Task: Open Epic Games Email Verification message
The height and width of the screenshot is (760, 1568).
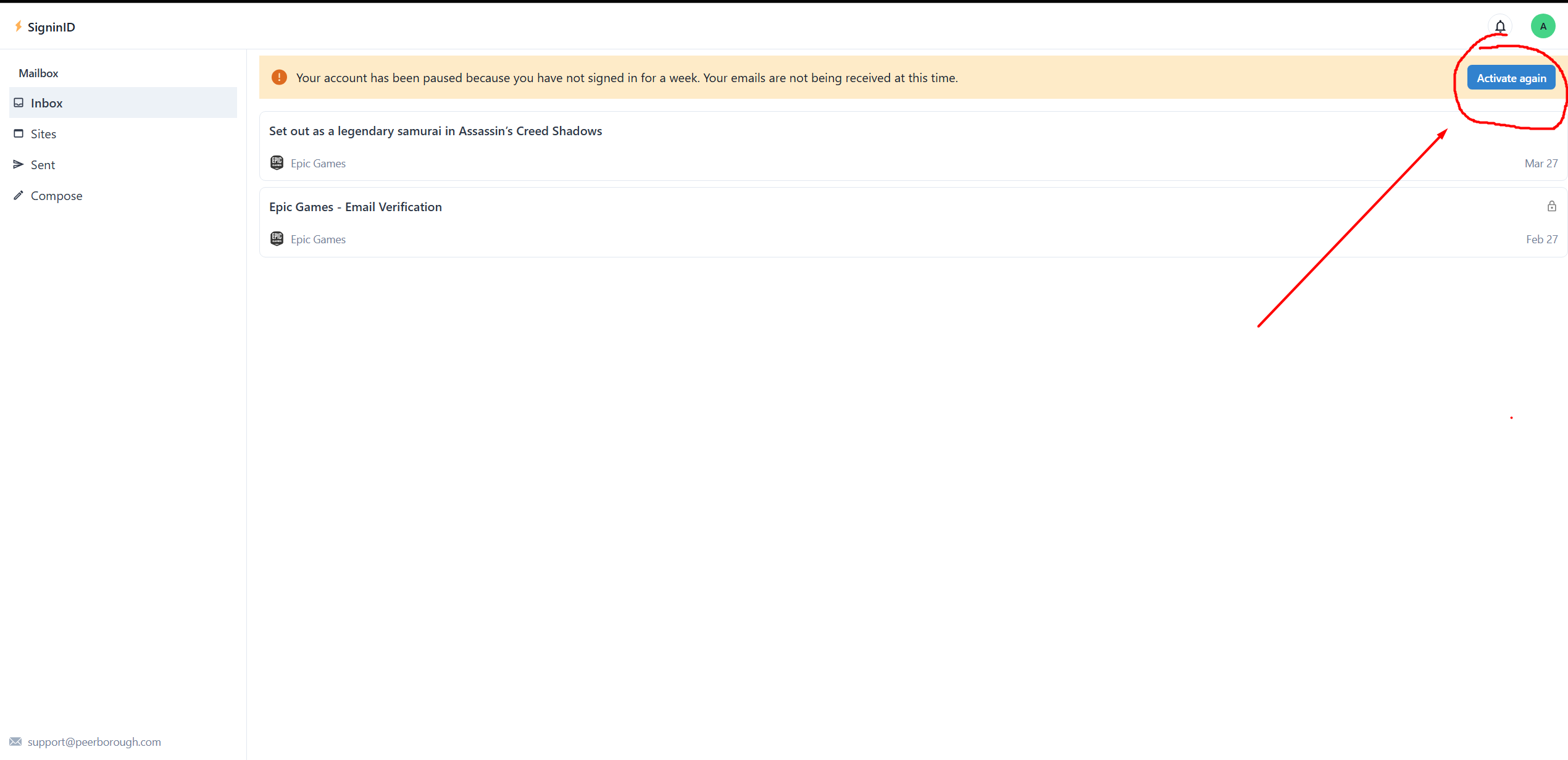Action: (356, 207)
